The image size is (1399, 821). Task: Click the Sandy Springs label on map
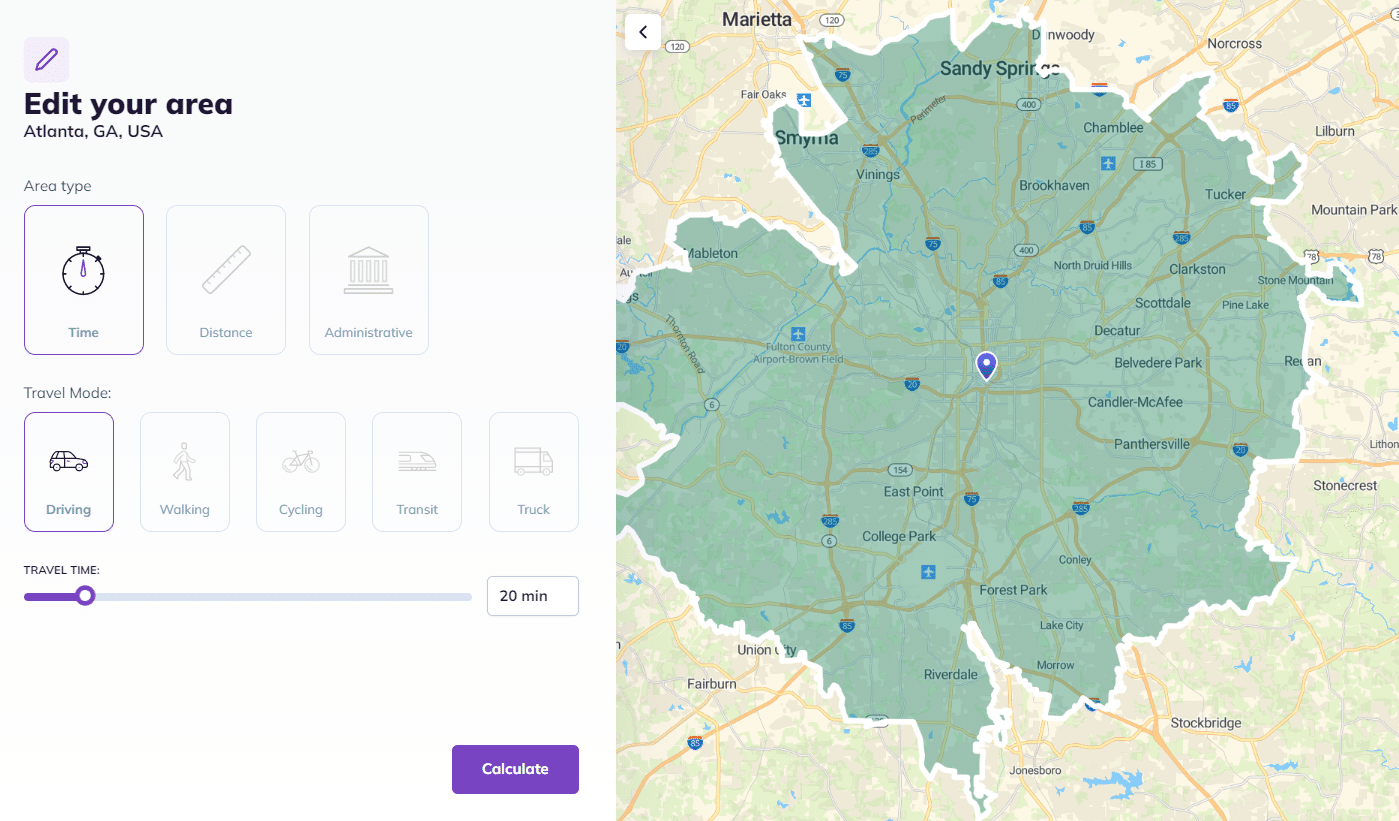pos(998,69)
